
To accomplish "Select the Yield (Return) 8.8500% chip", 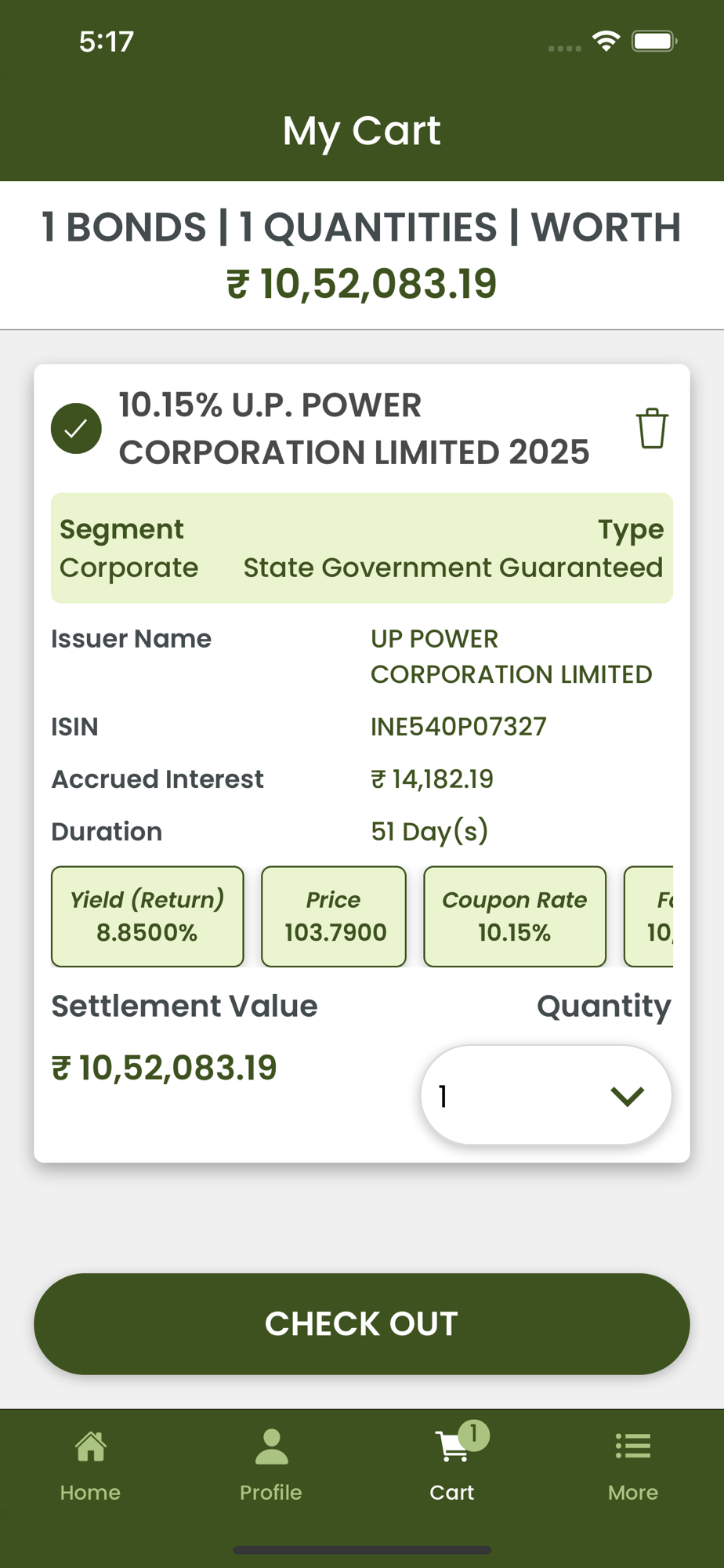I will pos(147,916).
